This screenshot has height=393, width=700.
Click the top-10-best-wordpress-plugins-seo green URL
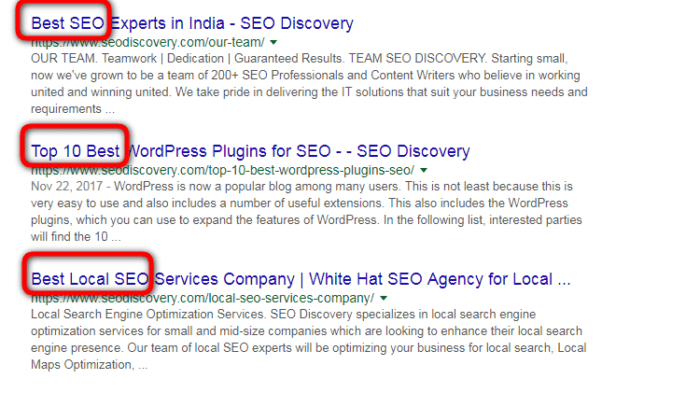[x=223, y=170]
